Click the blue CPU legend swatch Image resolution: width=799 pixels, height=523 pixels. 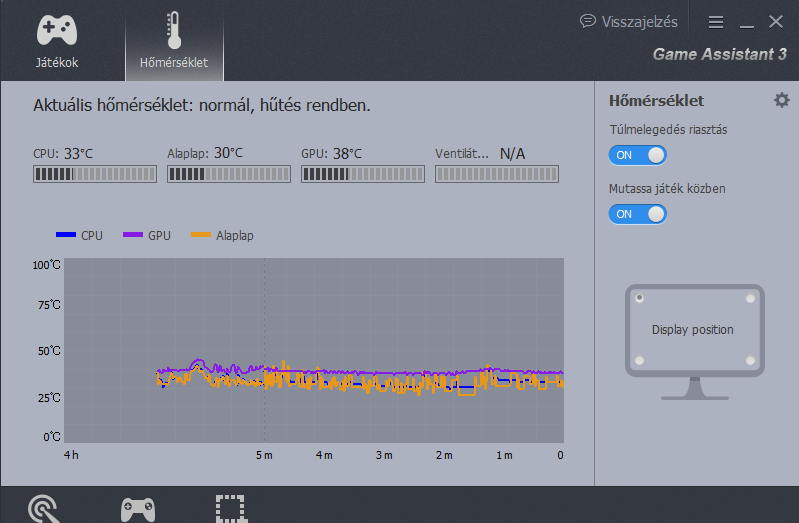[66, 234]
